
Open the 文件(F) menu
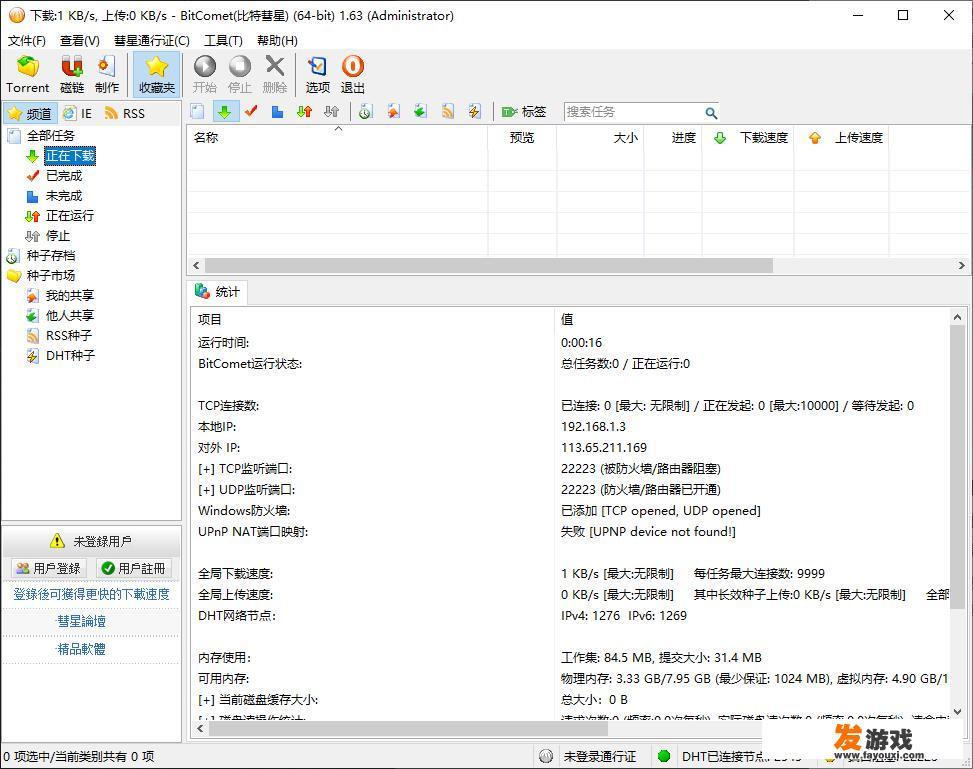[27, 41]
